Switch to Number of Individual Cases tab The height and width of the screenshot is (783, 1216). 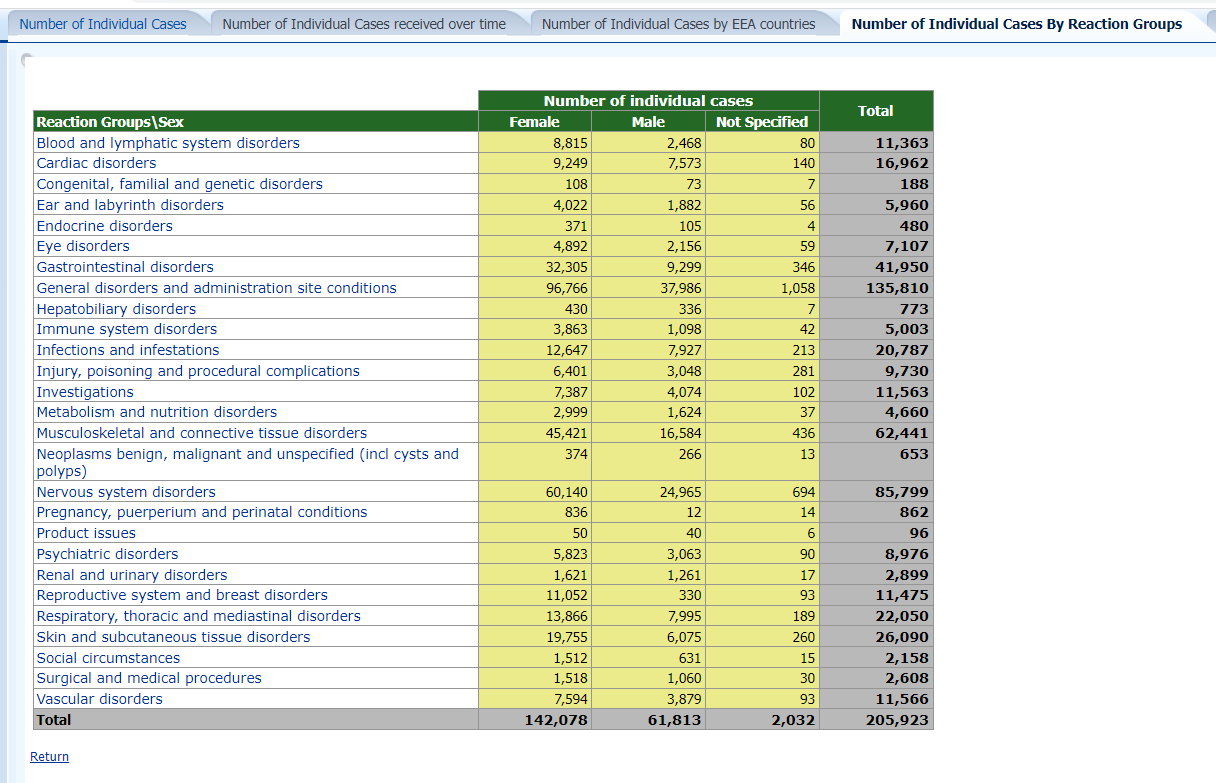(x=103, y=24)
